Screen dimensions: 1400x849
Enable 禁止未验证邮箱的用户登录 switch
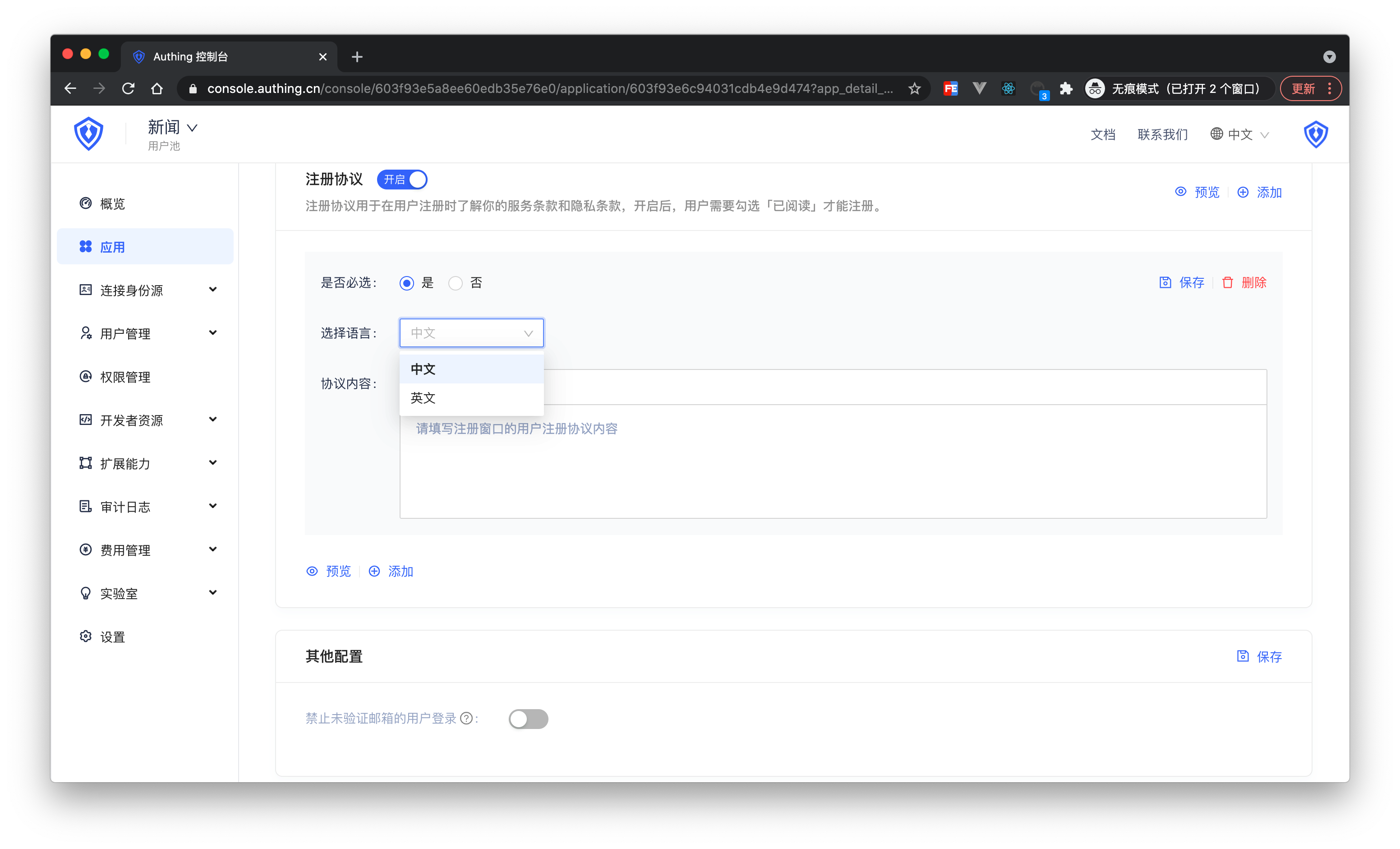(x=528, y=719)
